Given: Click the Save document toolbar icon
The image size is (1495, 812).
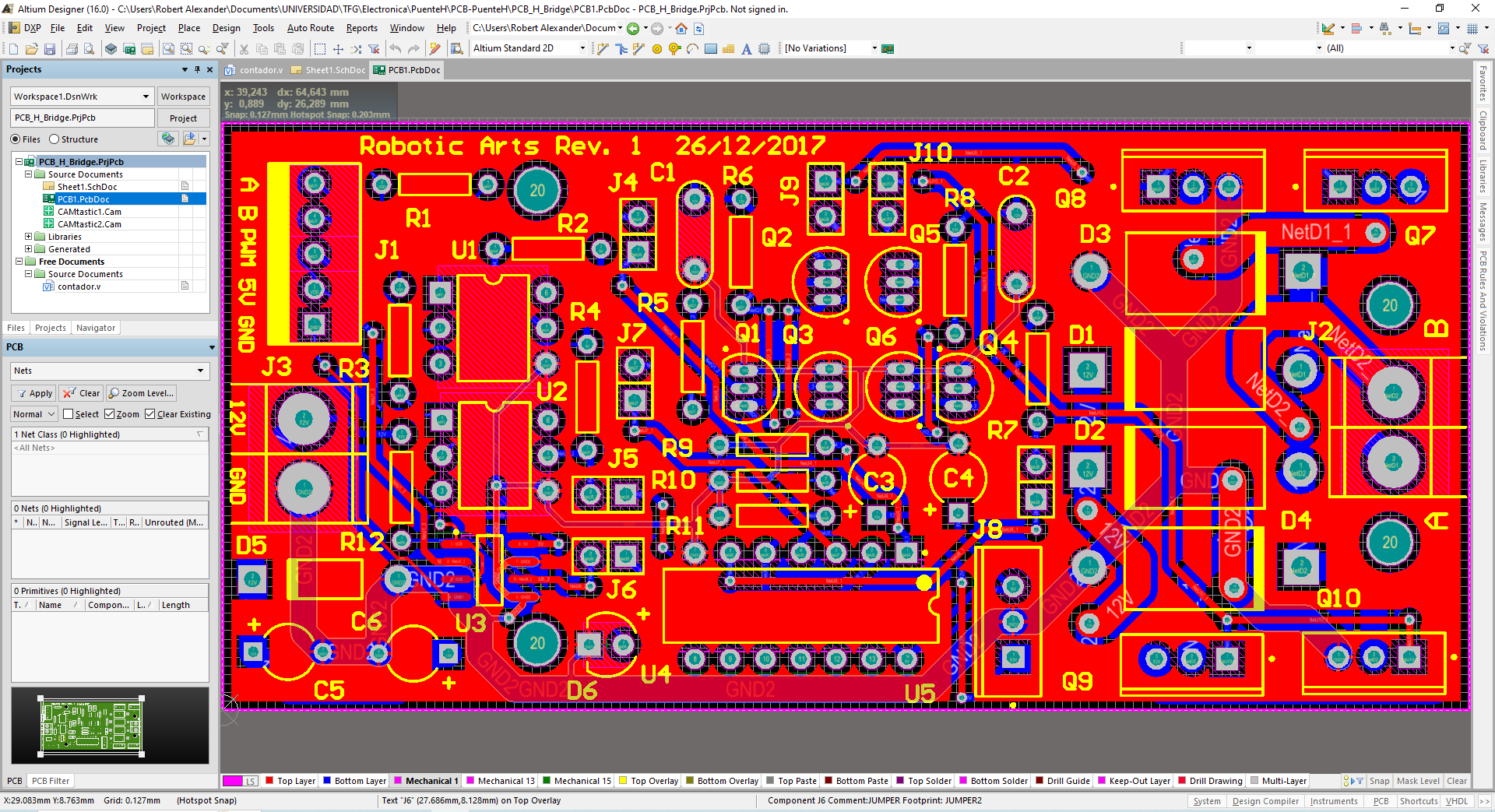Looking at the screenshot, I should point(50,49).
